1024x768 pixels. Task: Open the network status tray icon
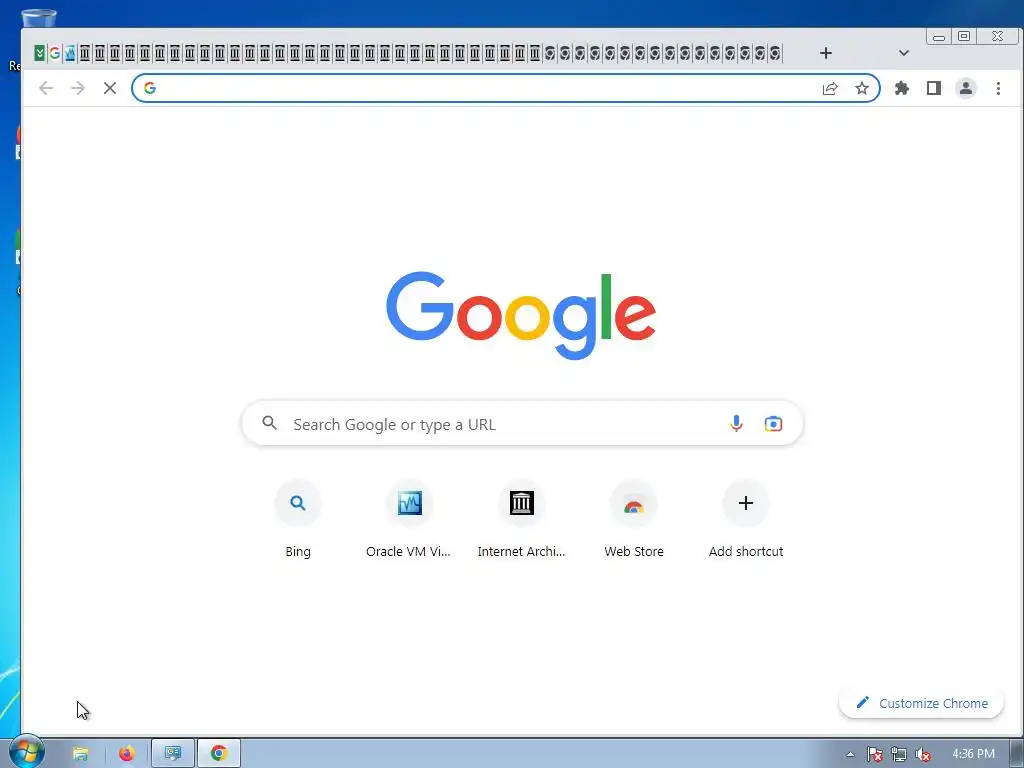899,754
